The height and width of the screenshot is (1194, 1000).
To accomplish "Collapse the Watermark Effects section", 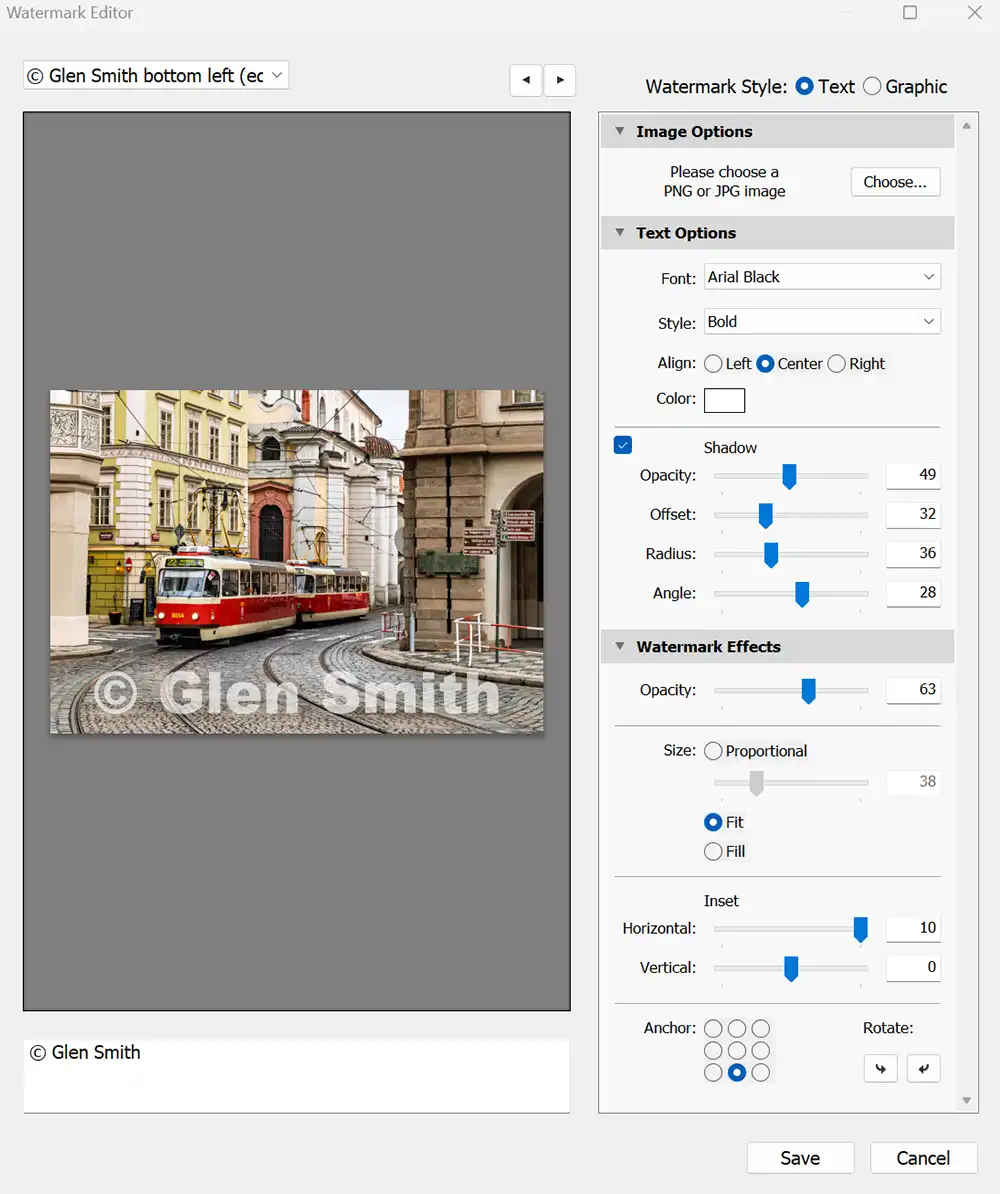I will click(620, 646).
